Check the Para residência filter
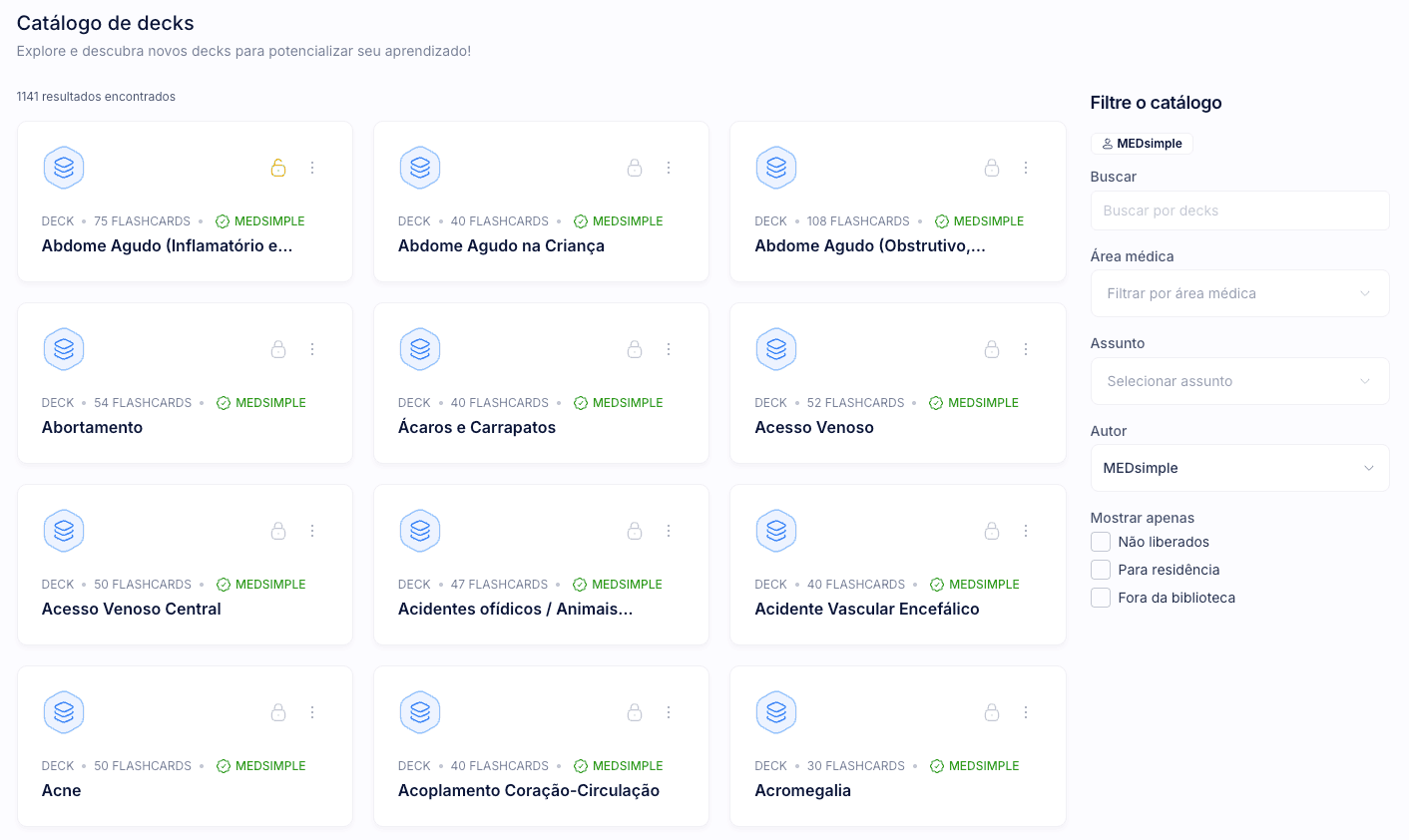Image resolution: width=1409 pixels, height=840 pixels. point(1101,570)
